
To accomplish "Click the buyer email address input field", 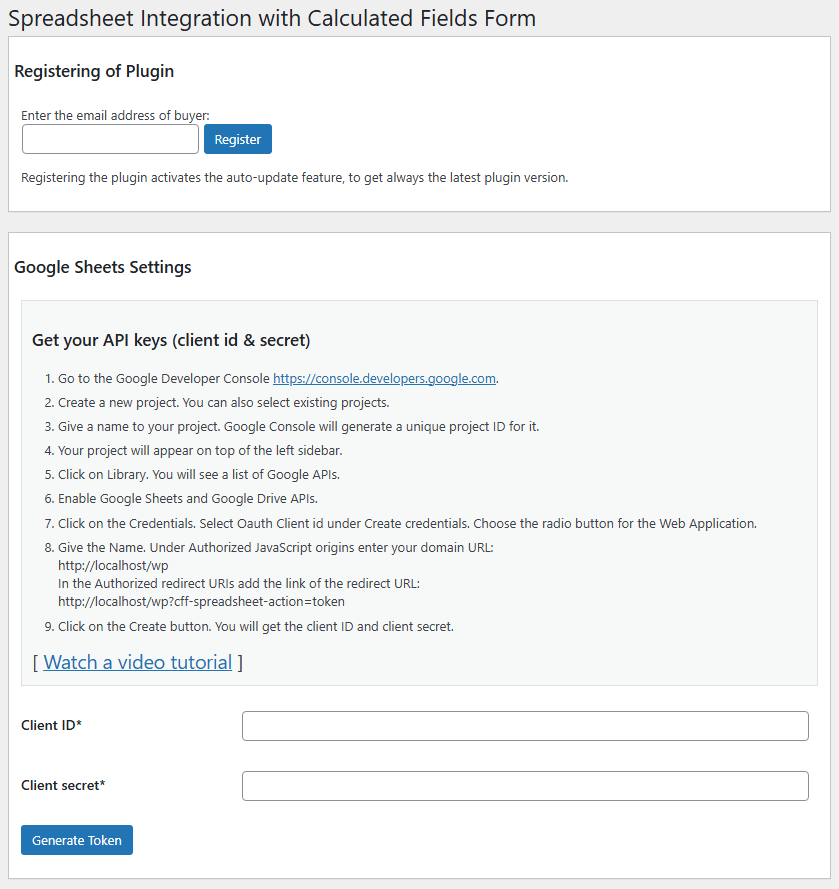I will 110,139.
